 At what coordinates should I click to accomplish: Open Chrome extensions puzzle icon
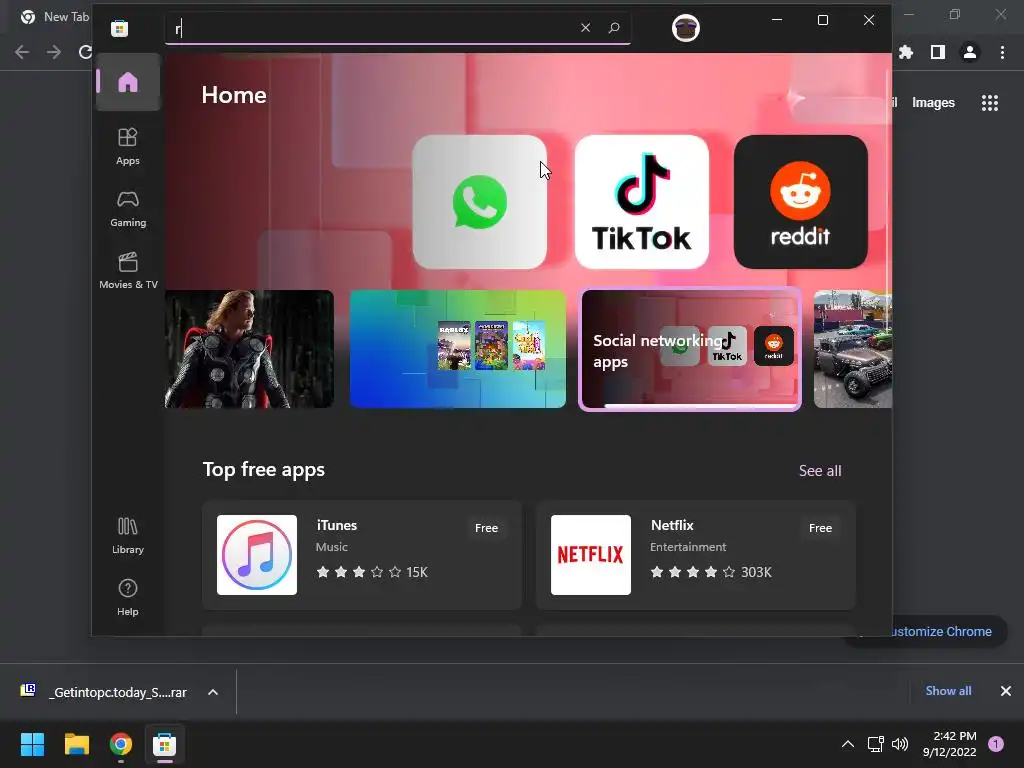[x=906, y=52]
